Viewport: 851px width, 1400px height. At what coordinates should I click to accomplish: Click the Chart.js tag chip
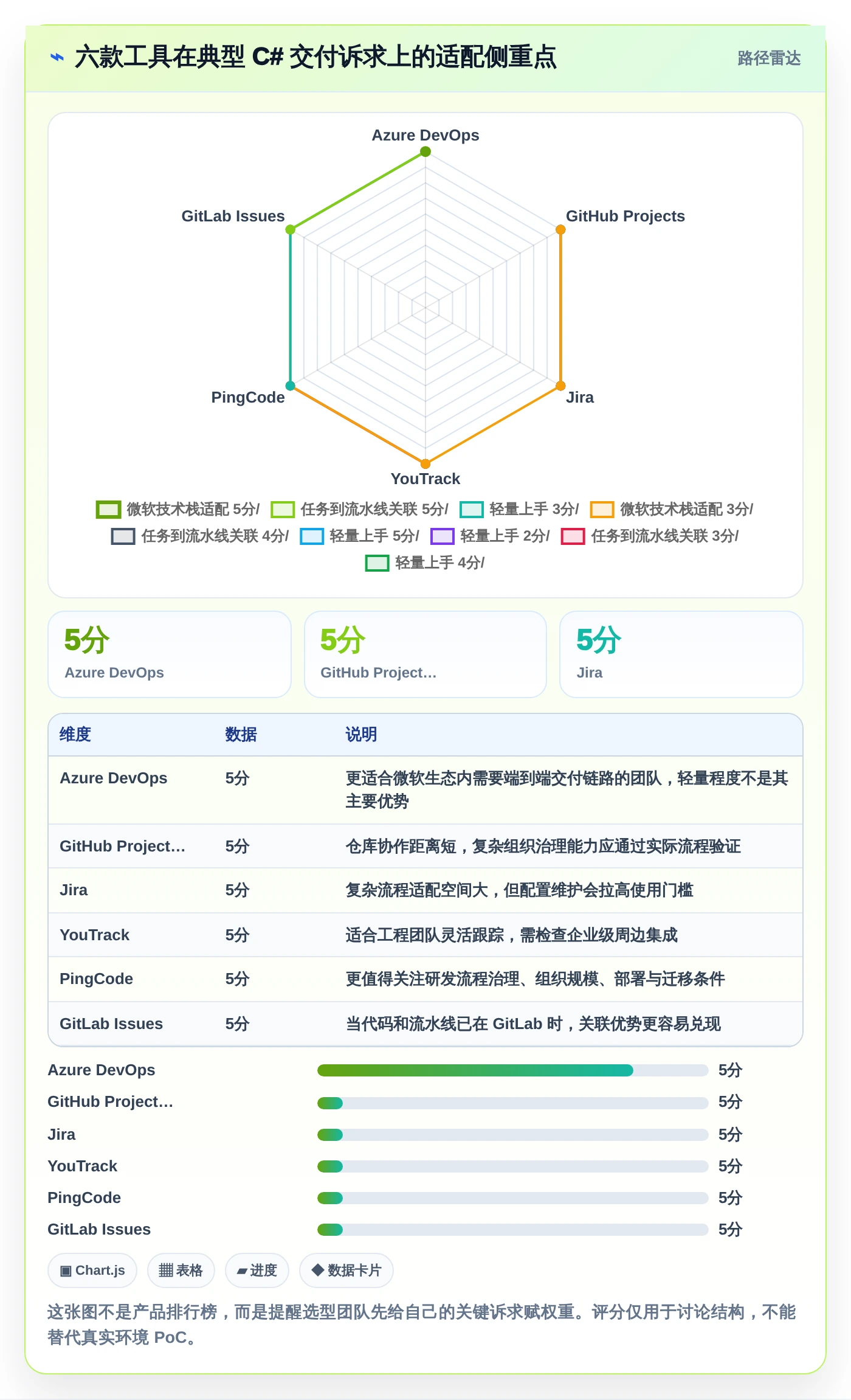click(x=92, y=1270)
